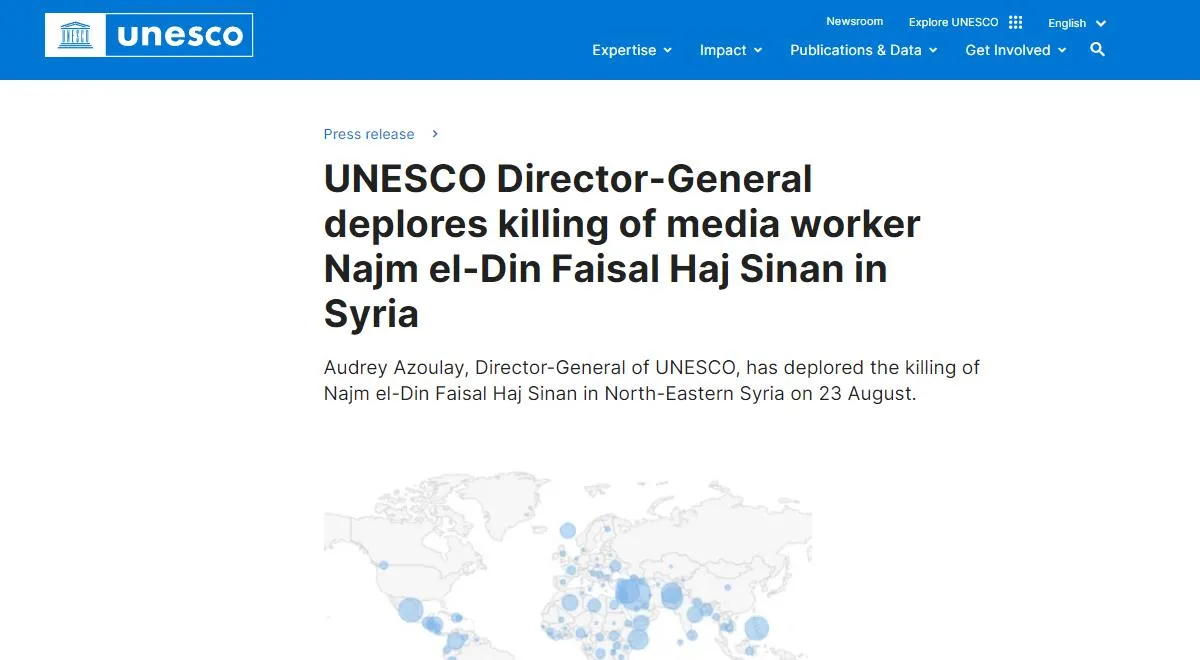
Task: Expand the Publications & Data menu
Action: click(864, 50)
